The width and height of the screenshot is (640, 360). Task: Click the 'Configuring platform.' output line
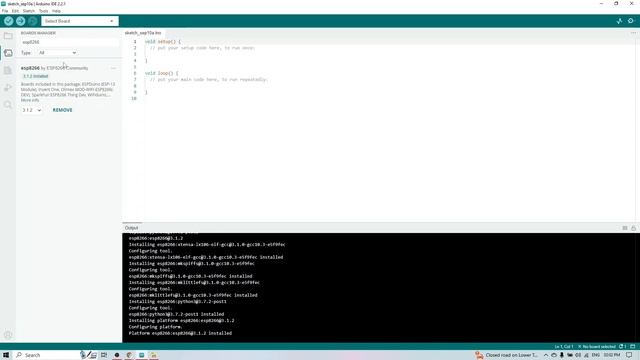click(156, 327)
